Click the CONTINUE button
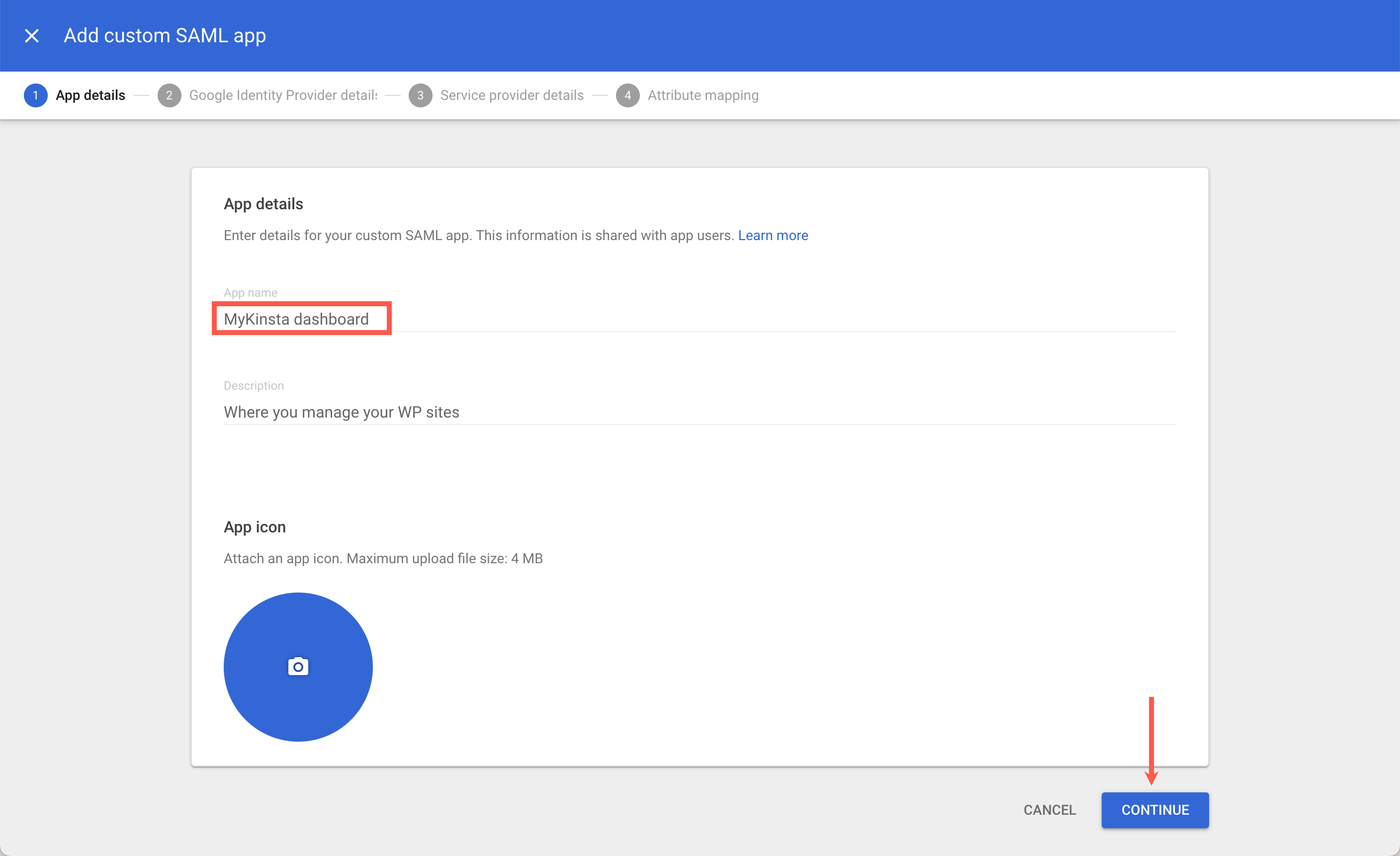The width and height of the screenshot is (1400, 856). tap(1154, 810)
